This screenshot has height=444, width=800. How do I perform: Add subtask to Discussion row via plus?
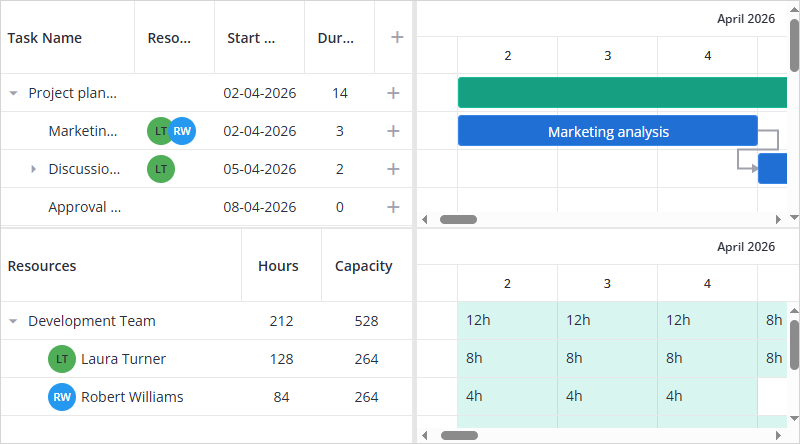pyautogui.click(x=393, y=169)
